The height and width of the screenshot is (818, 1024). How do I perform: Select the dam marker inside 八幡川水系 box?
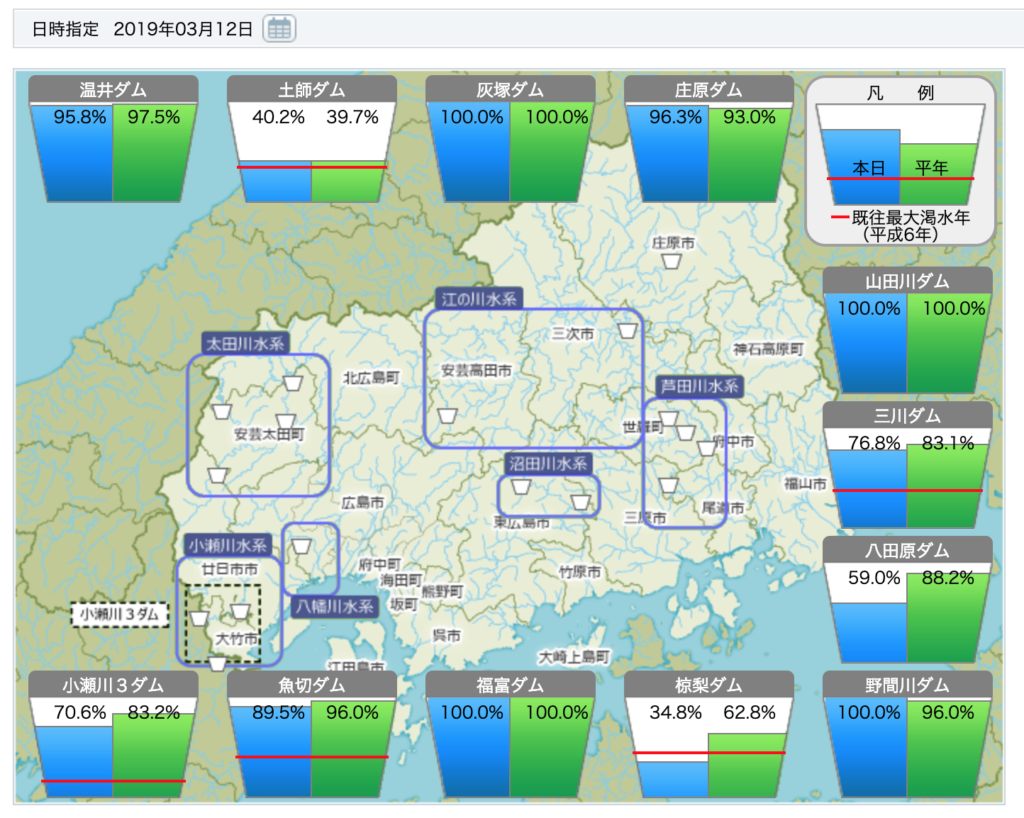point(300,547)
